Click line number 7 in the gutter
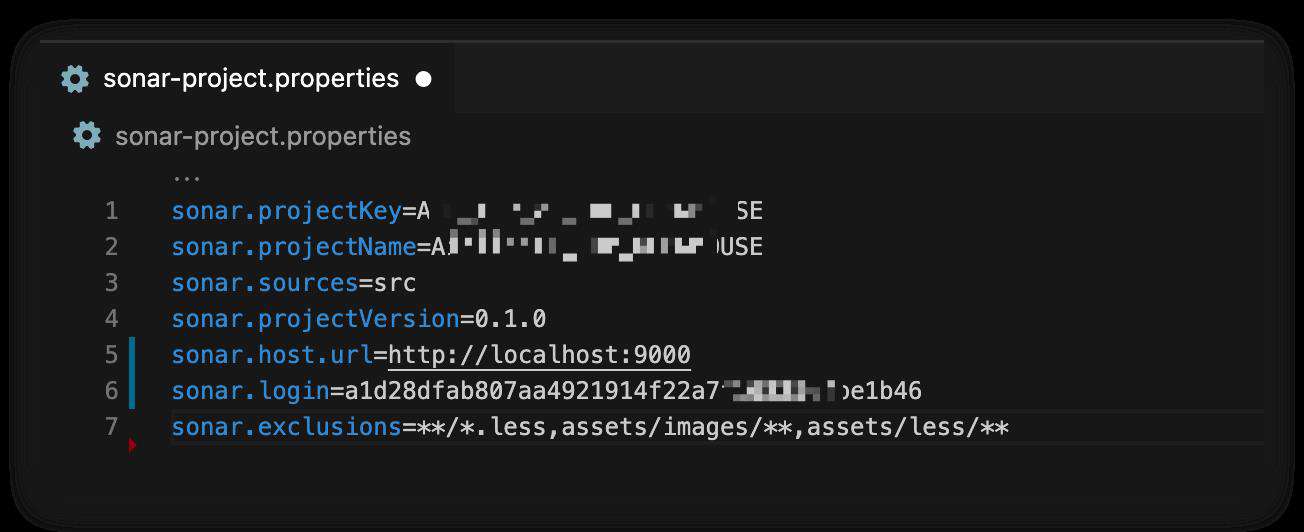 tap(111, 427)
